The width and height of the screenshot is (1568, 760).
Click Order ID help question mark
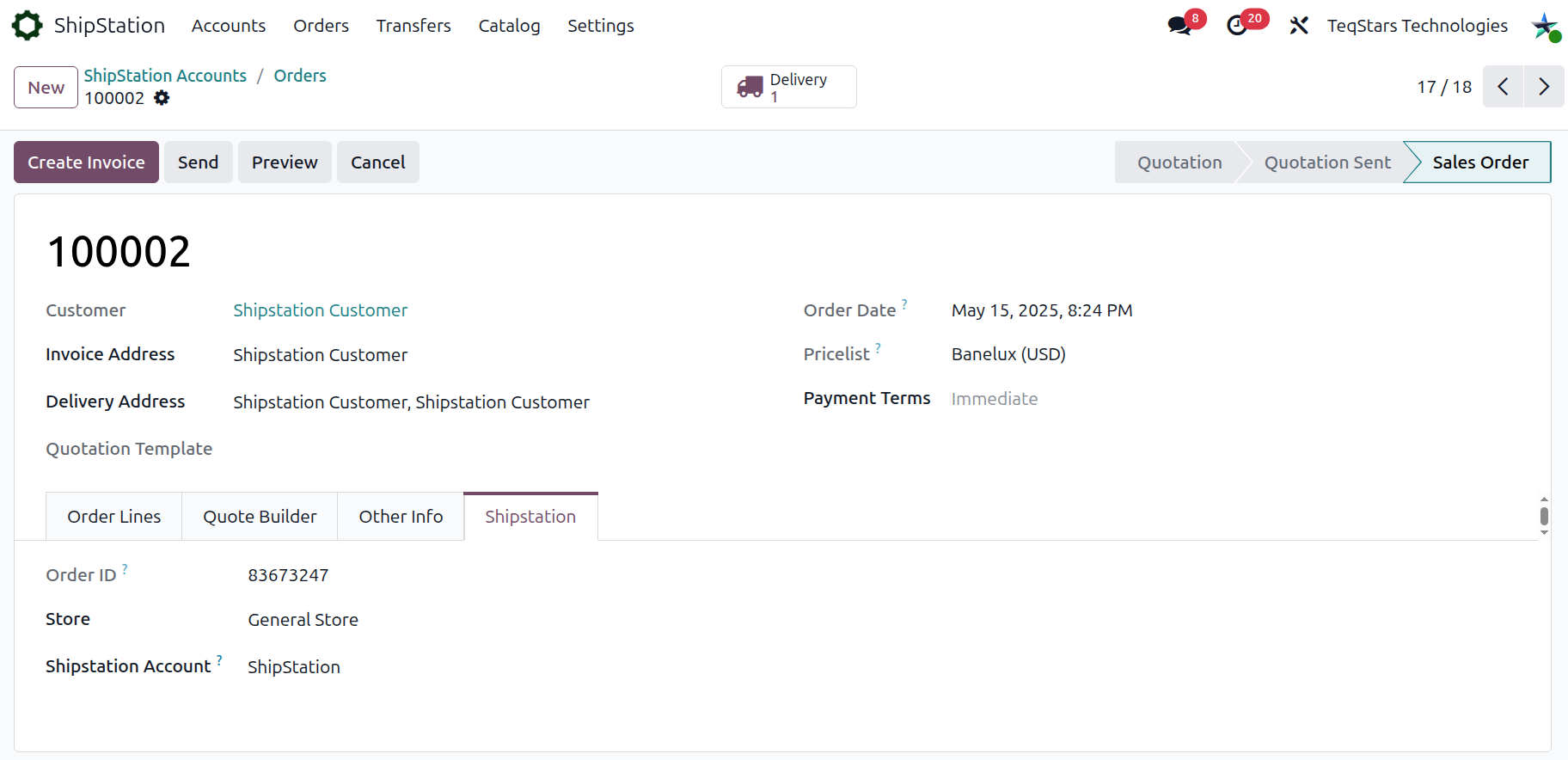click(125, 568)
